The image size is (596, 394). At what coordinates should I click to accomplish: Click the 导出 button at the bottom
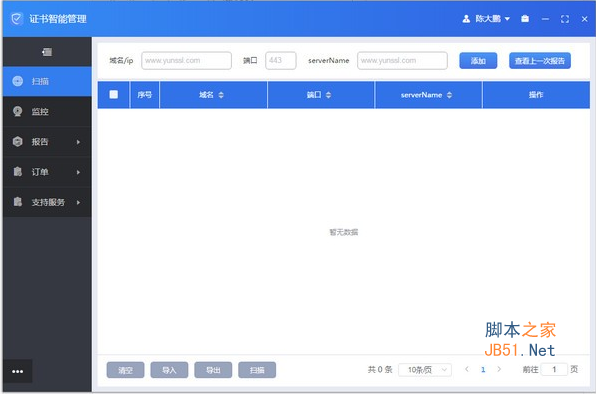pos(213,370)
